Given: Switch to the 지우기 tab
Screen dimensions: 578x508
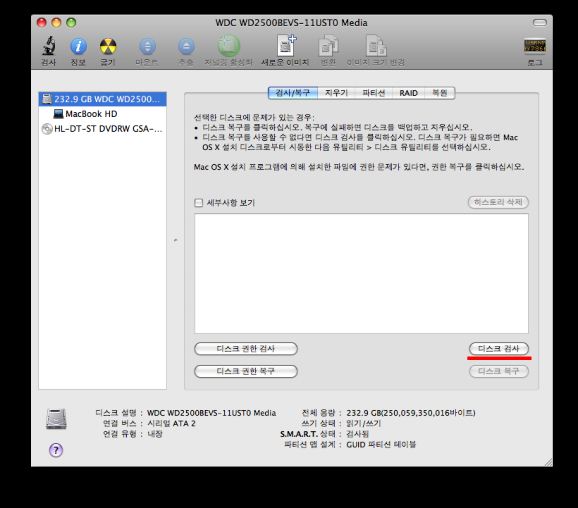Looking at the screenshot, I should pos(336,93).
